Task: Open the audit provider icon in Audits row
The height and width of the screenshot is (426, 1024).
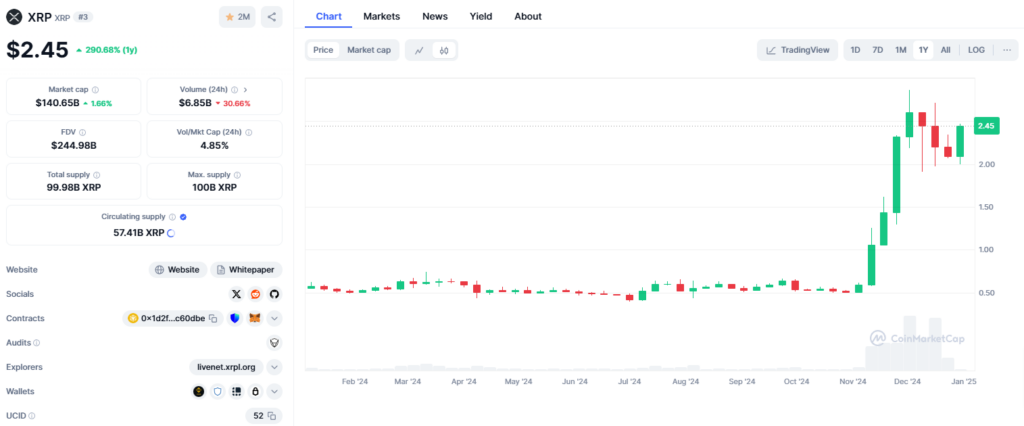Action: tap(274, 342)
